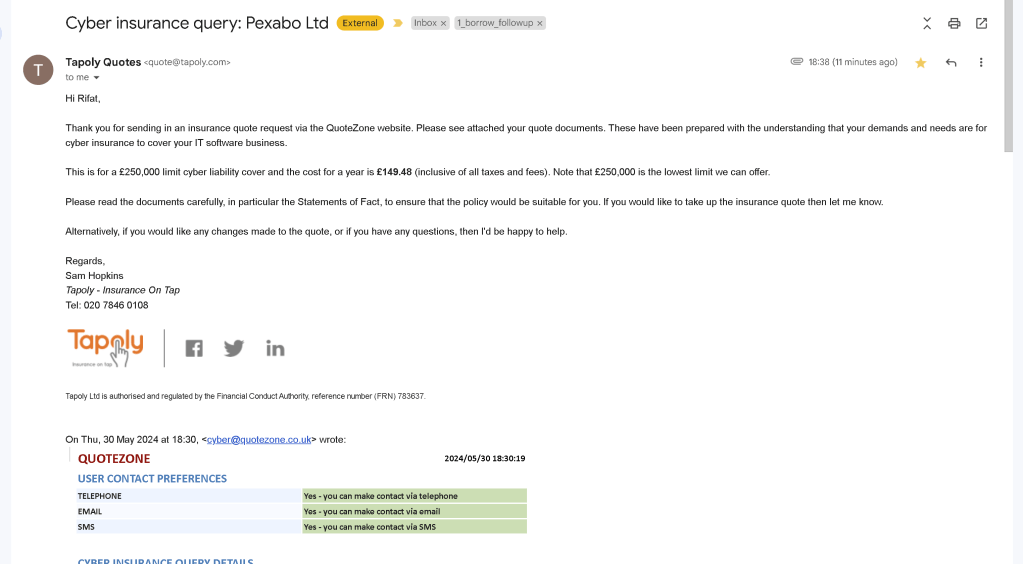Click the Tapoly logo image
This screenshot has height=564, width=1023.
point(105,348)
